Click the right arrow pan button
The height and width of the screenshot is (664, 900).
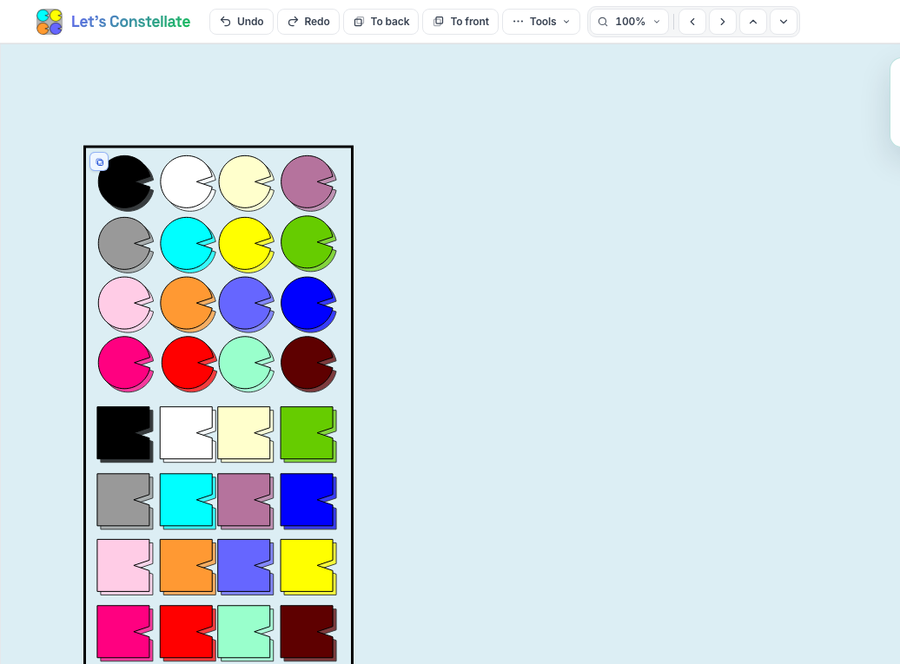tap(723, 22)
